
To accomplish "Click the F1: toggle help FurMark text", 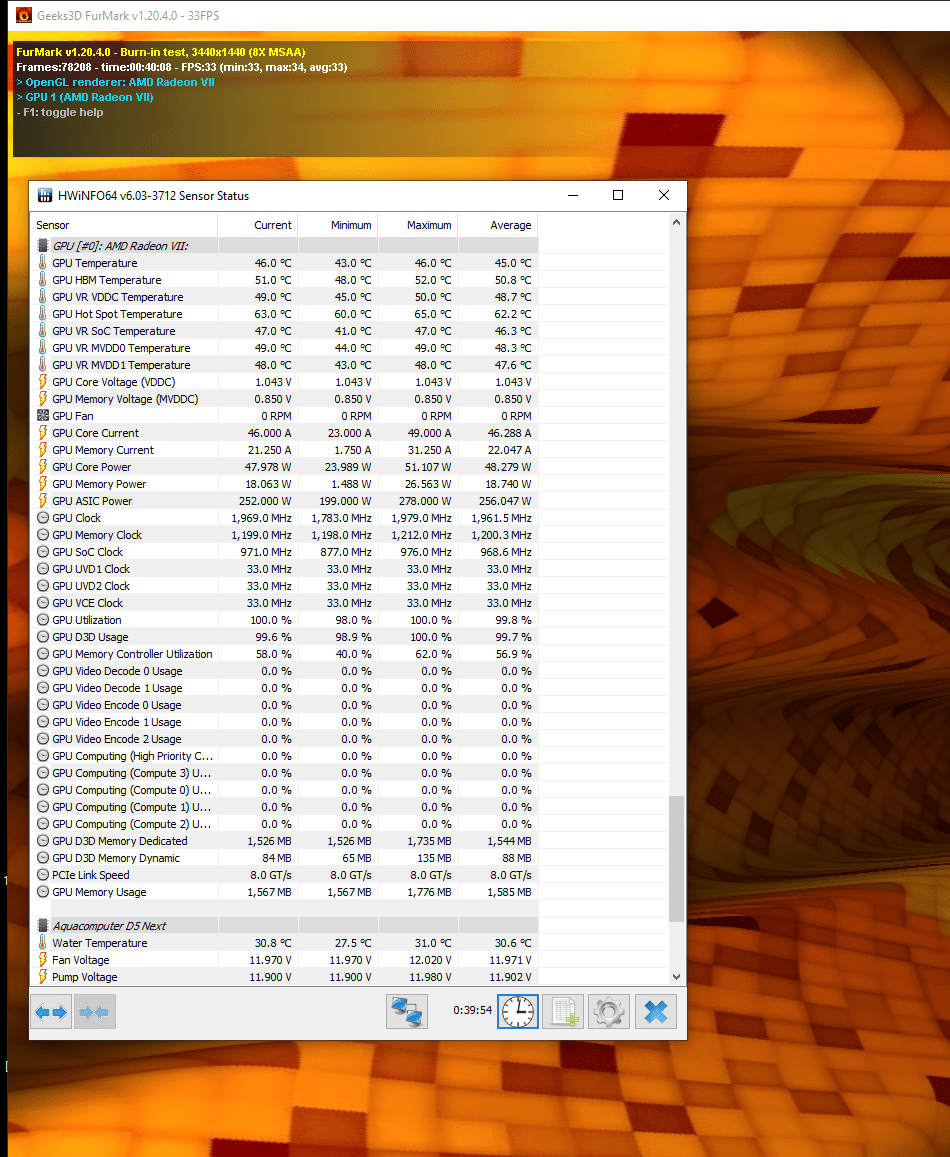I will [x=60, y=112].
